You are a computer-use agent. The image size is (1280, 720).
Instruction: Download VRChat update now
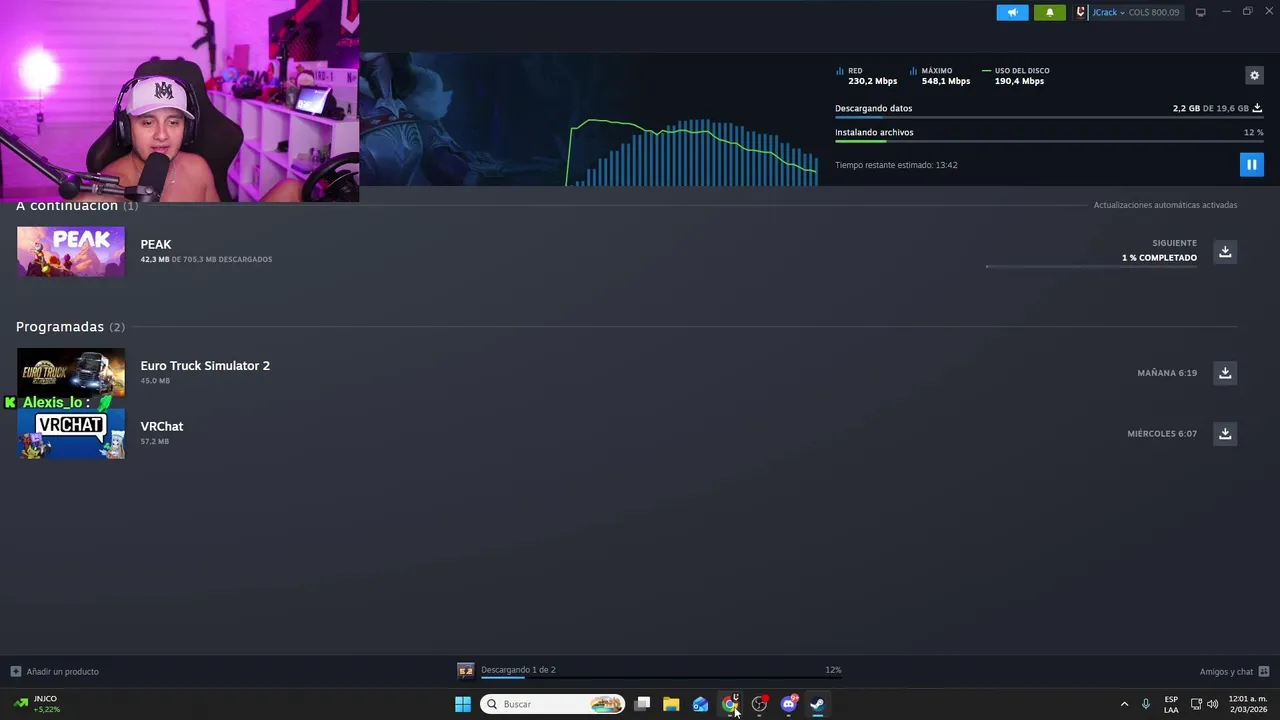coord(1225,433)
